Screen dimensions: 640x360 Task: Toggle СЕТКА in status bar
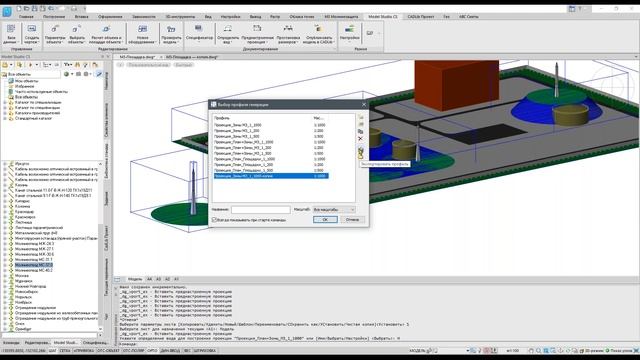65,351
